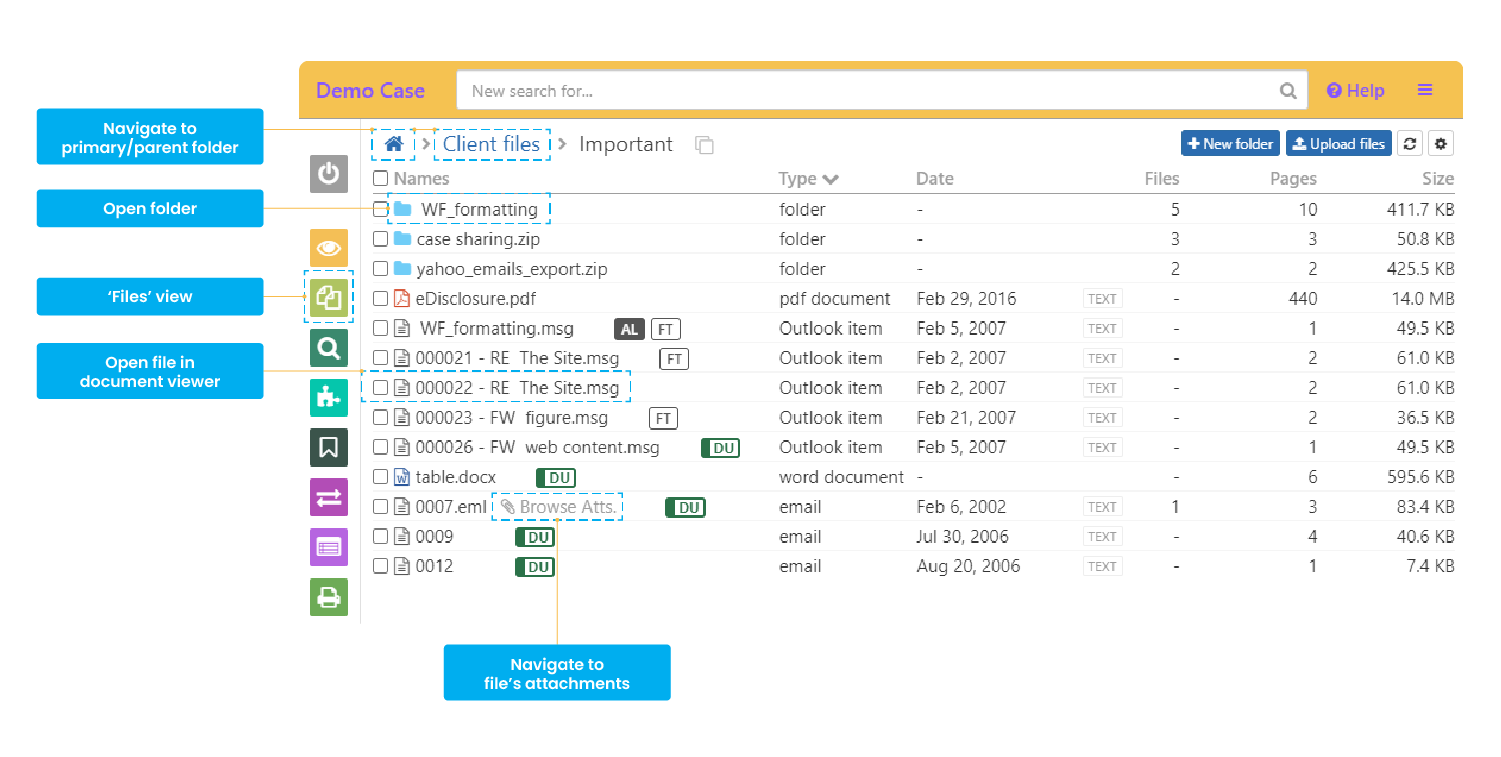Click inside the 'New search for...' field
The height and width of the screenshot is (757, 1501).
coord(880,89)
